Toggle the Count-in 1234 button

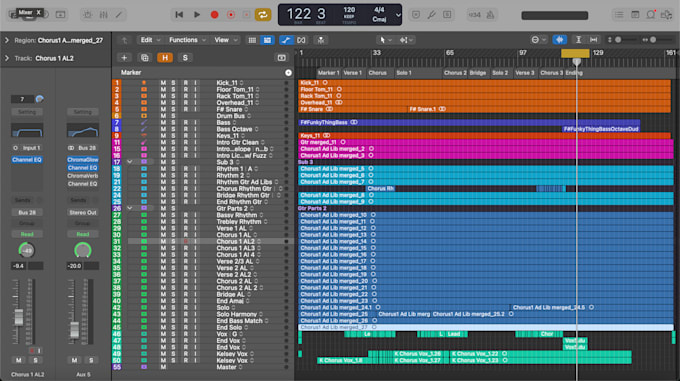474,15
